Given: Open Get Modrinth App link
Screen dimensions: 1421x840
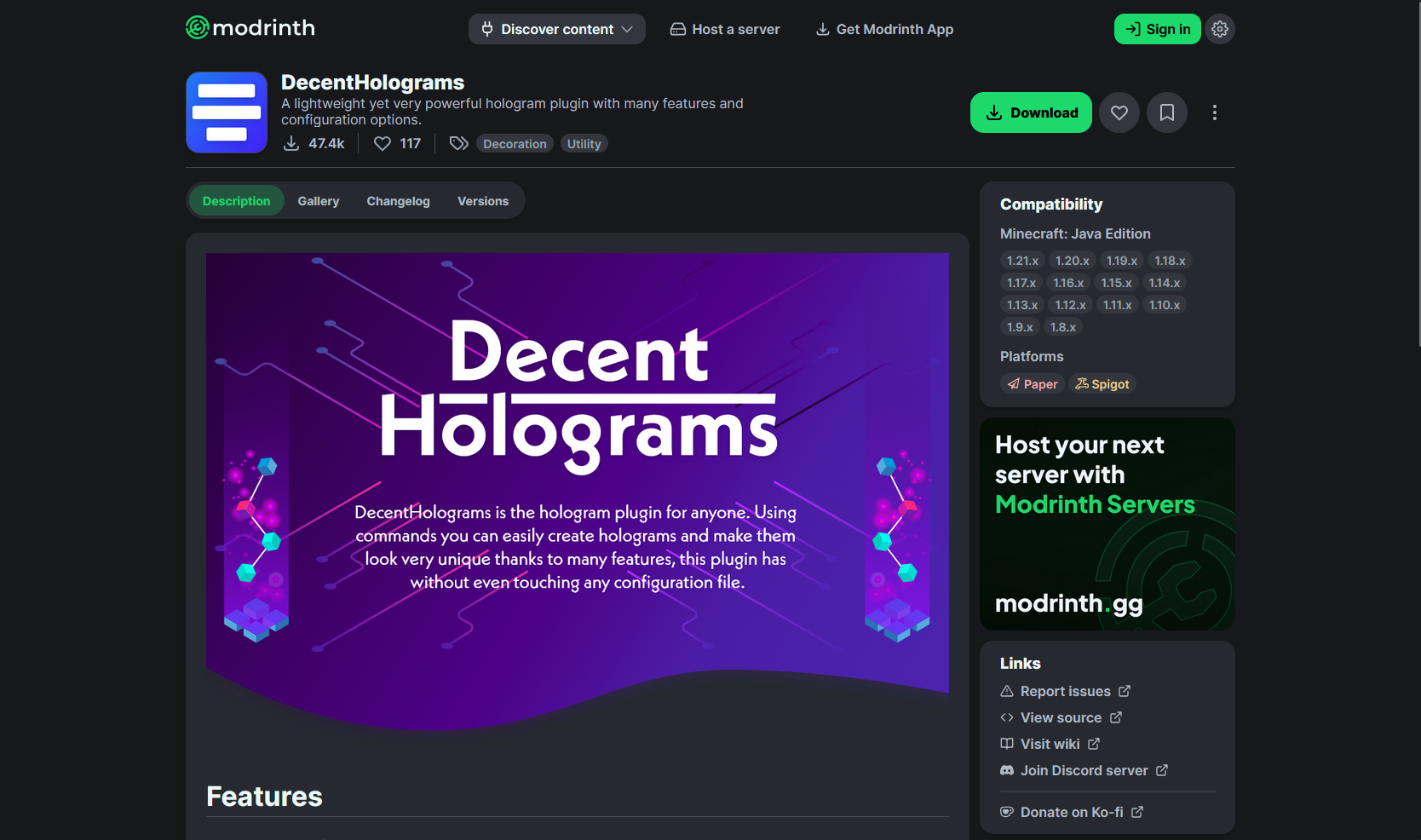Looking at the screenshot, I should click(884, 29).
